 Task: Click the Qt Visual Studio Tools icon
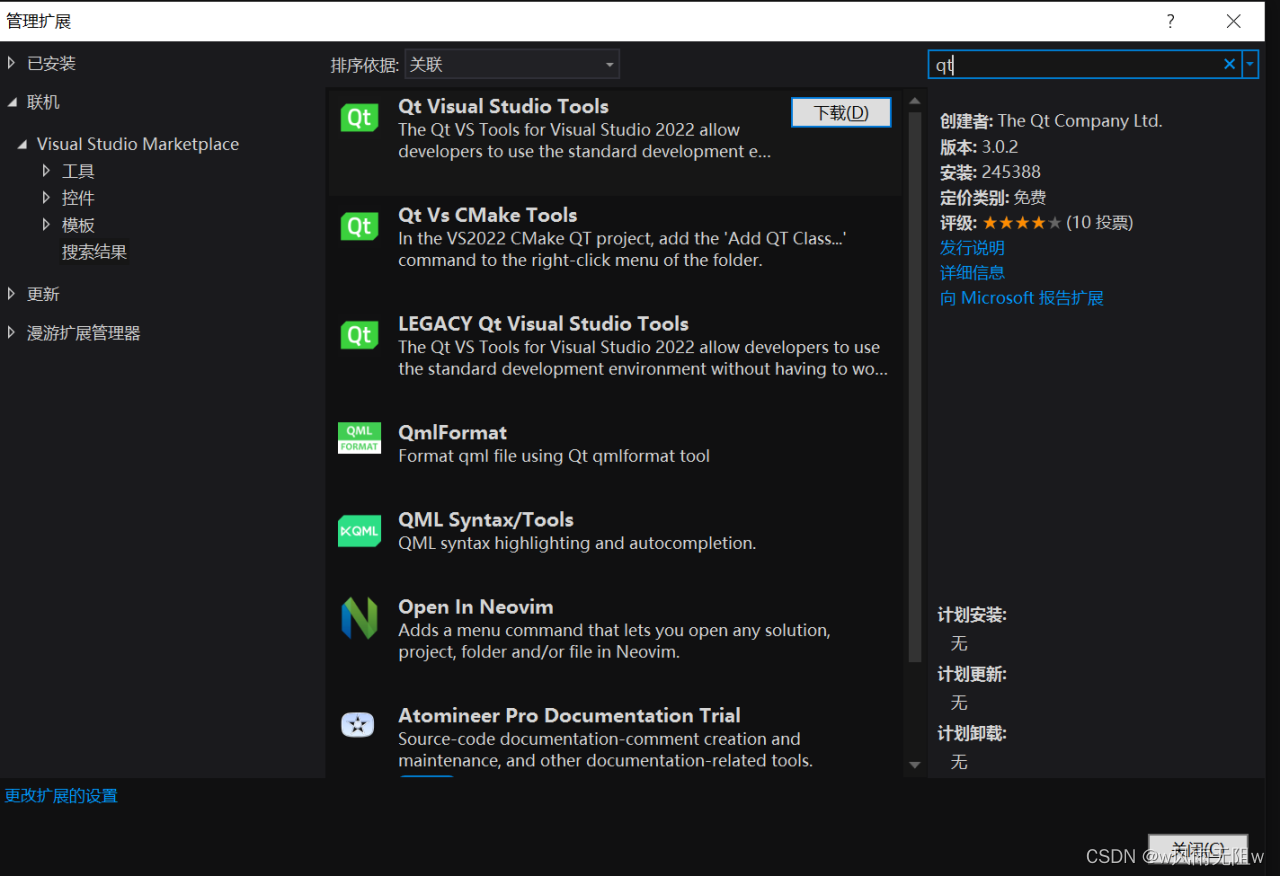click(359, 118)
